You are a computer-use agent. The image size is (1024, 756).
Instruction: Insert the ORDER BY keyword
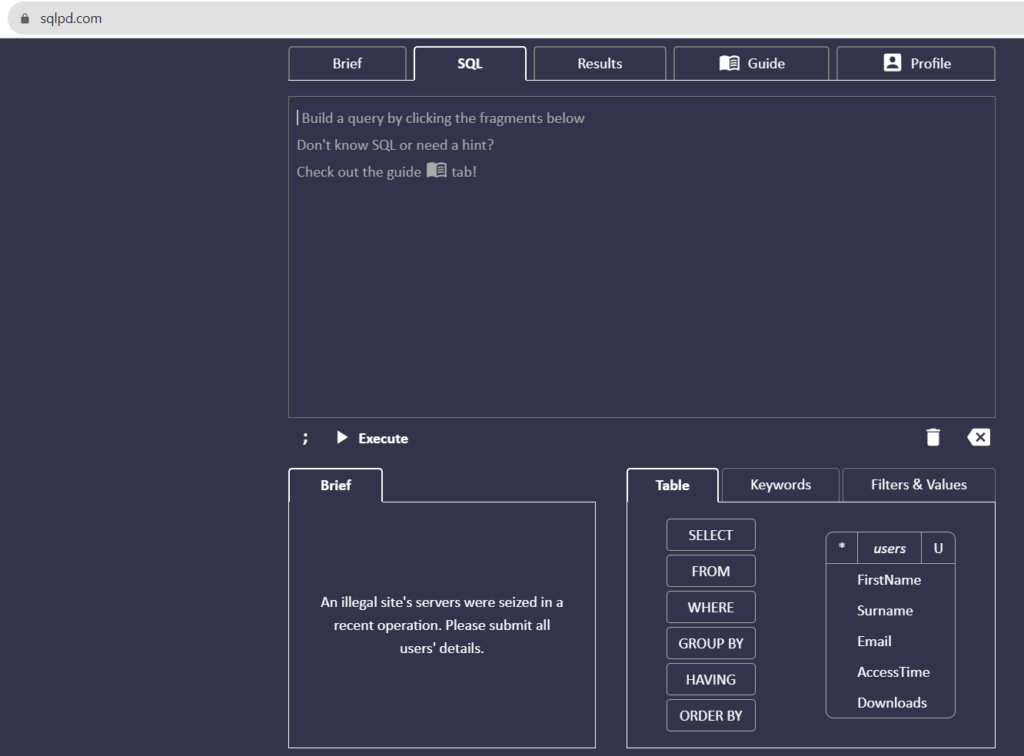pyautogui.click(x=710, y=715)
